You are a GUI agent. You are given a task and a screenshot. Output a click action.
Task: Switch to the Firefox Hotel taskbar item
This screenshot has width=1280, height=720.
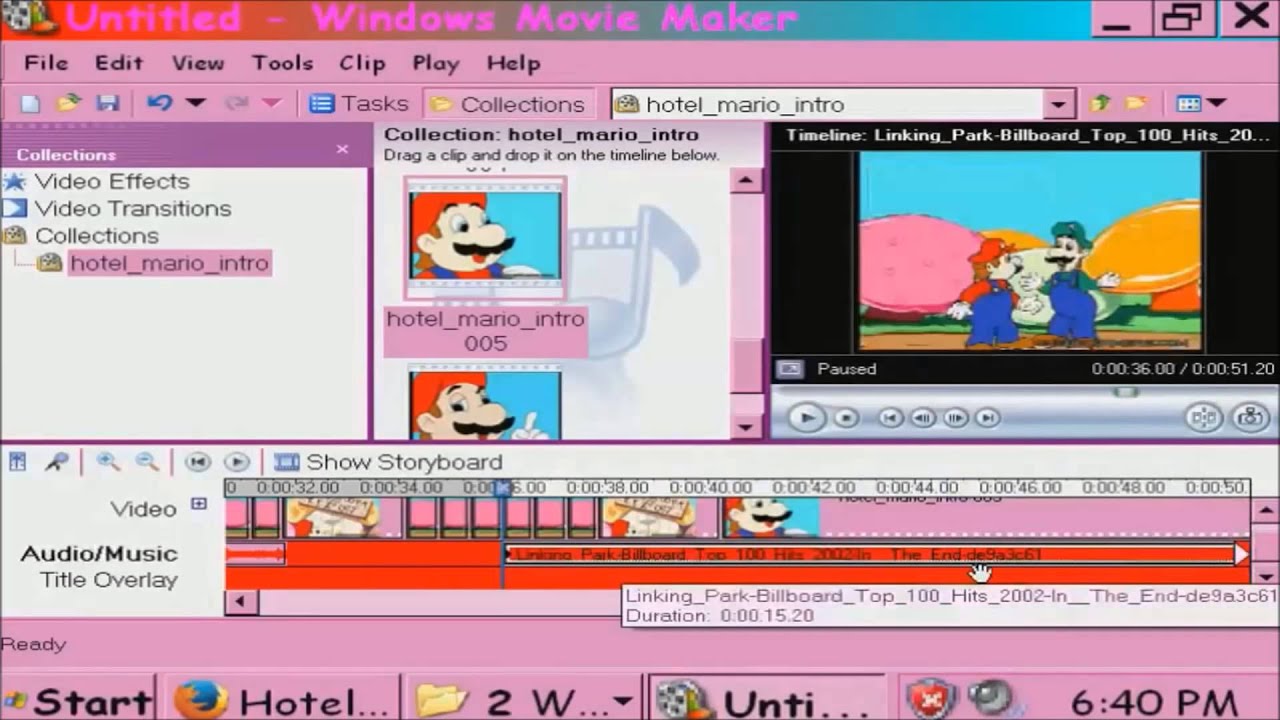[x=282, y=701]
